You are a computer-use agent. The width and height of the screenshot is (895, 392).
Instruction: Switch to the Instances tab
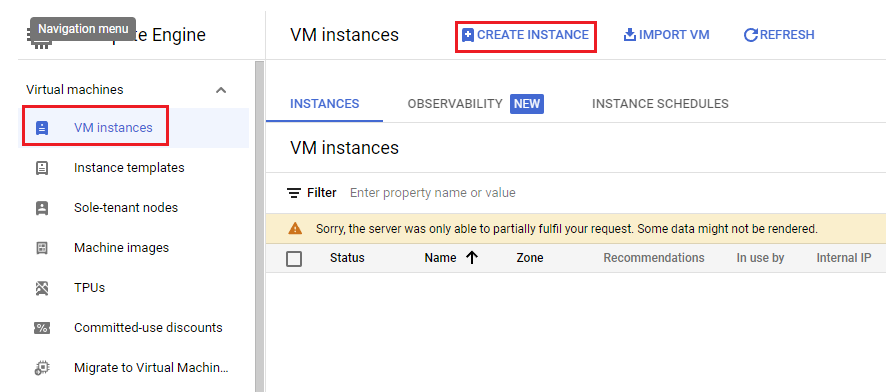pyautogui.click(x=325, y=104)
